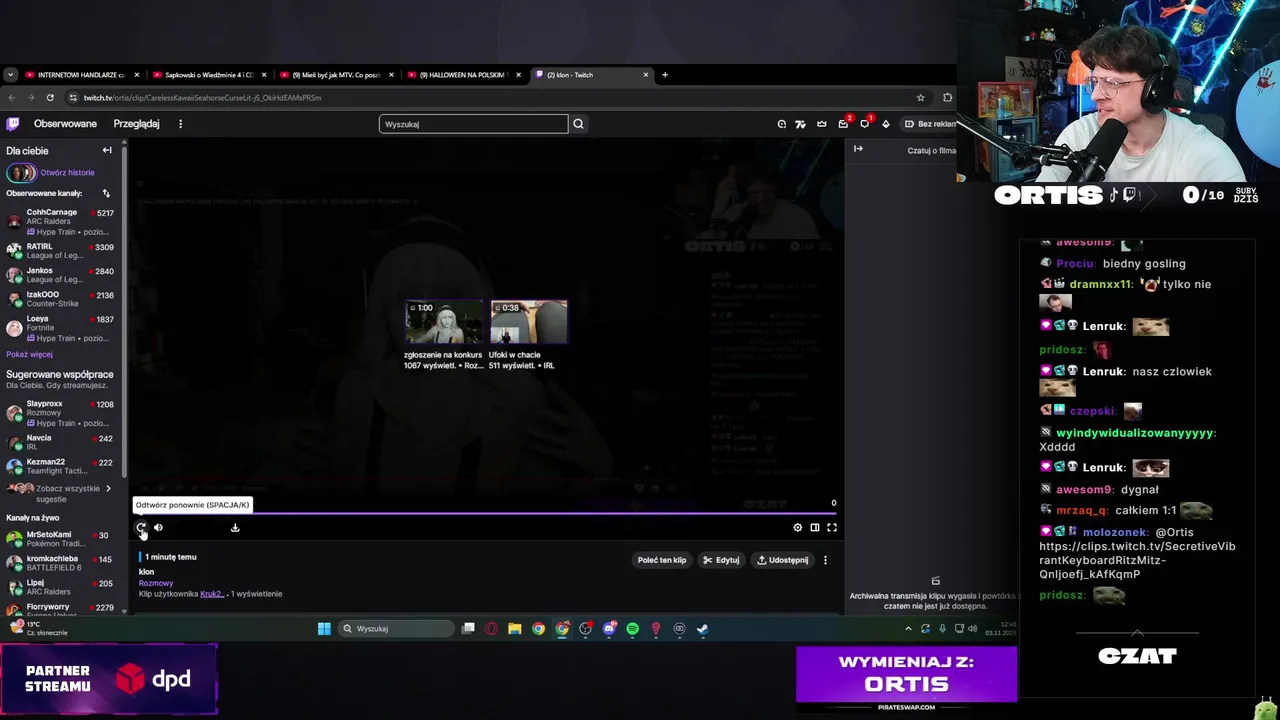Open Navcia channel in sidebar
1280x720 pixels.
60,442
